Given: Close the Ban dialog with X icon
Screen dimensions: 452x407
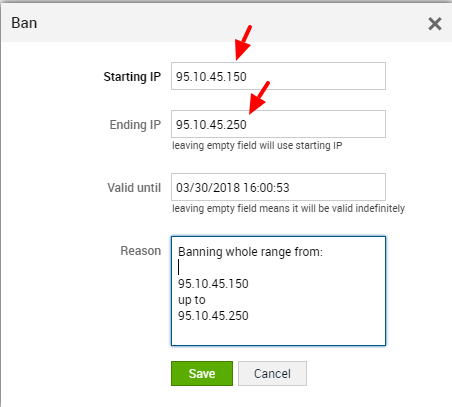Looking at the screenshot, I should tap(435, 24).
